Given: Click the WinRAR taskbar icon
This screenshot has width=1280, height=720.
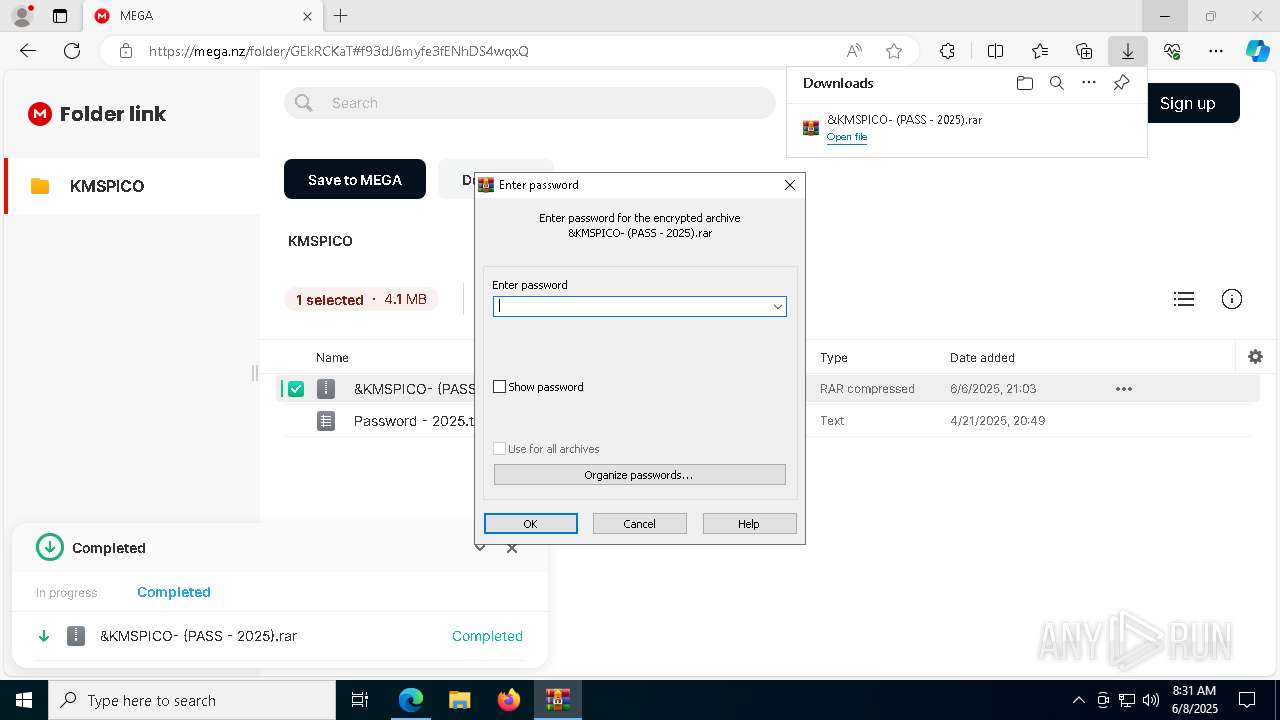Looking at the screenshot, I should (x=558, y=700).
